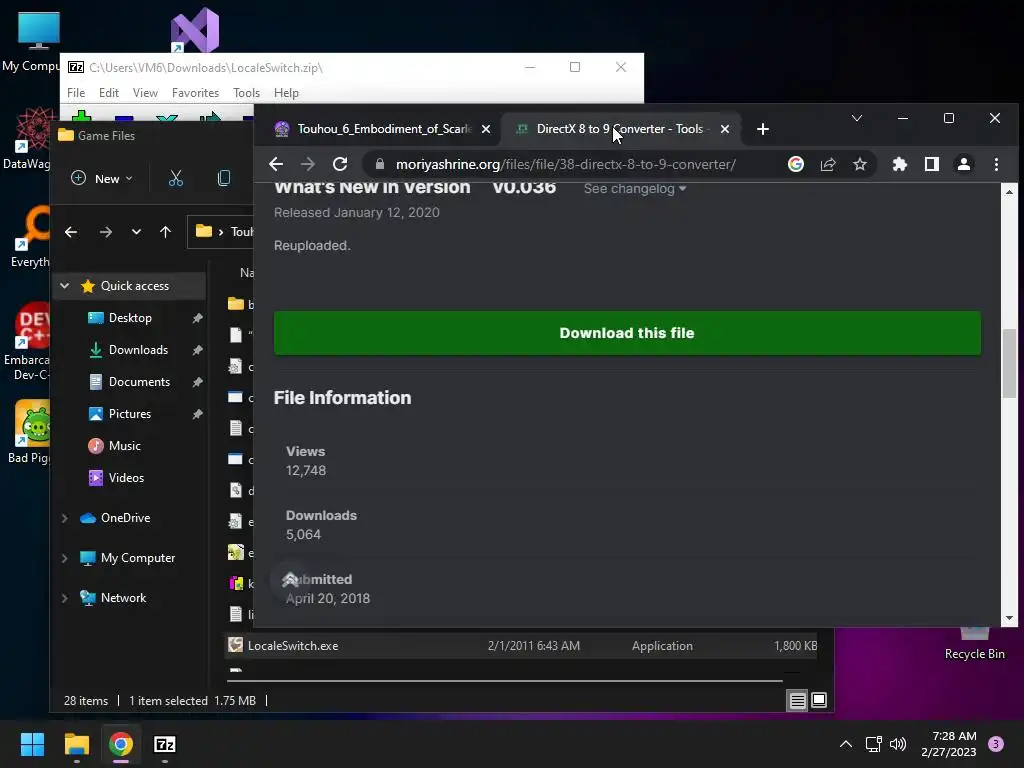Open File menu in 7-Zip window
The width and height of the screenshot is (1024, 768).
(76, 93)
